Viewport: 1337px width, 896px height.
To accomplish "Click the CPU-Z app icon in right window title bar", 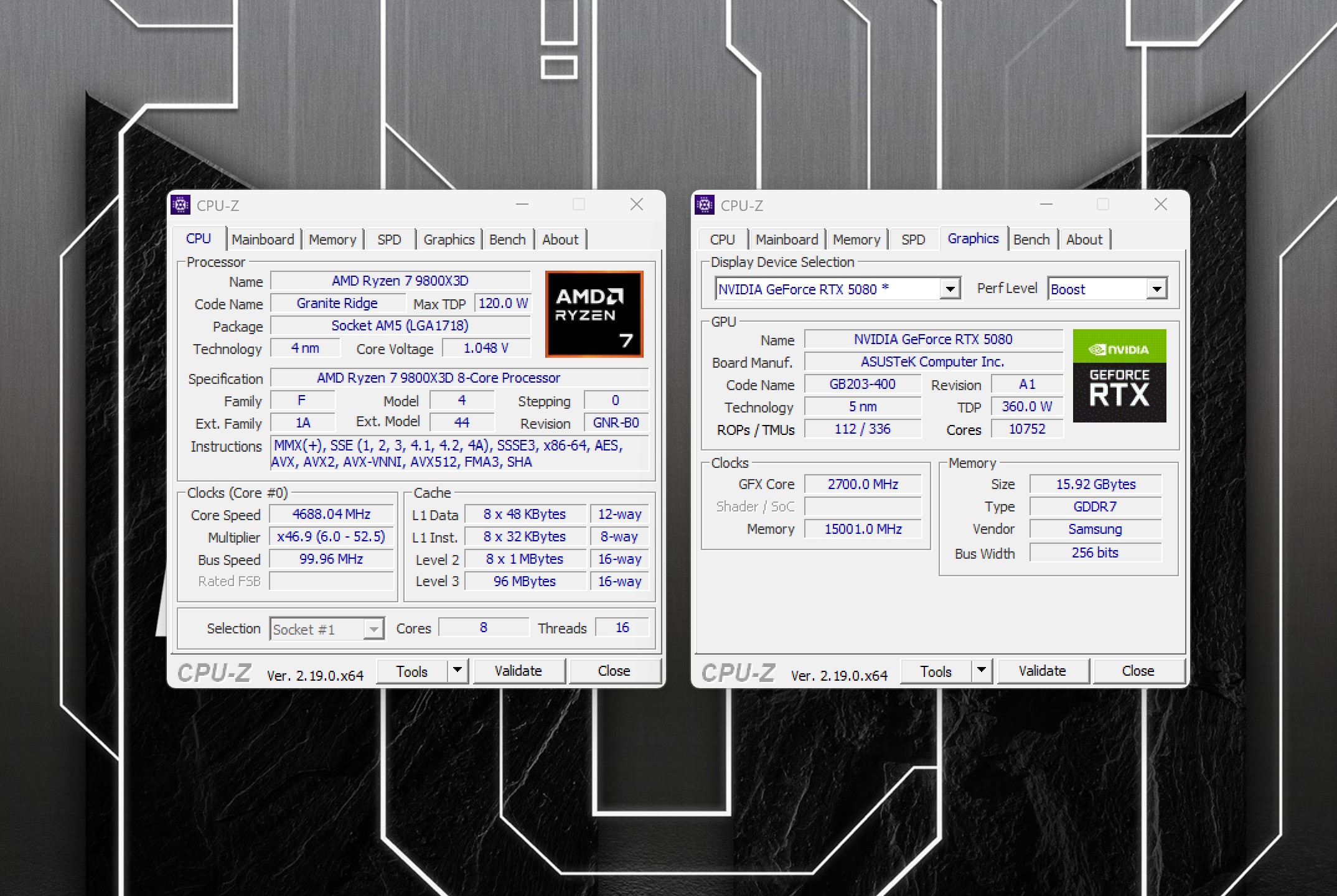I will tap(705, 205).
